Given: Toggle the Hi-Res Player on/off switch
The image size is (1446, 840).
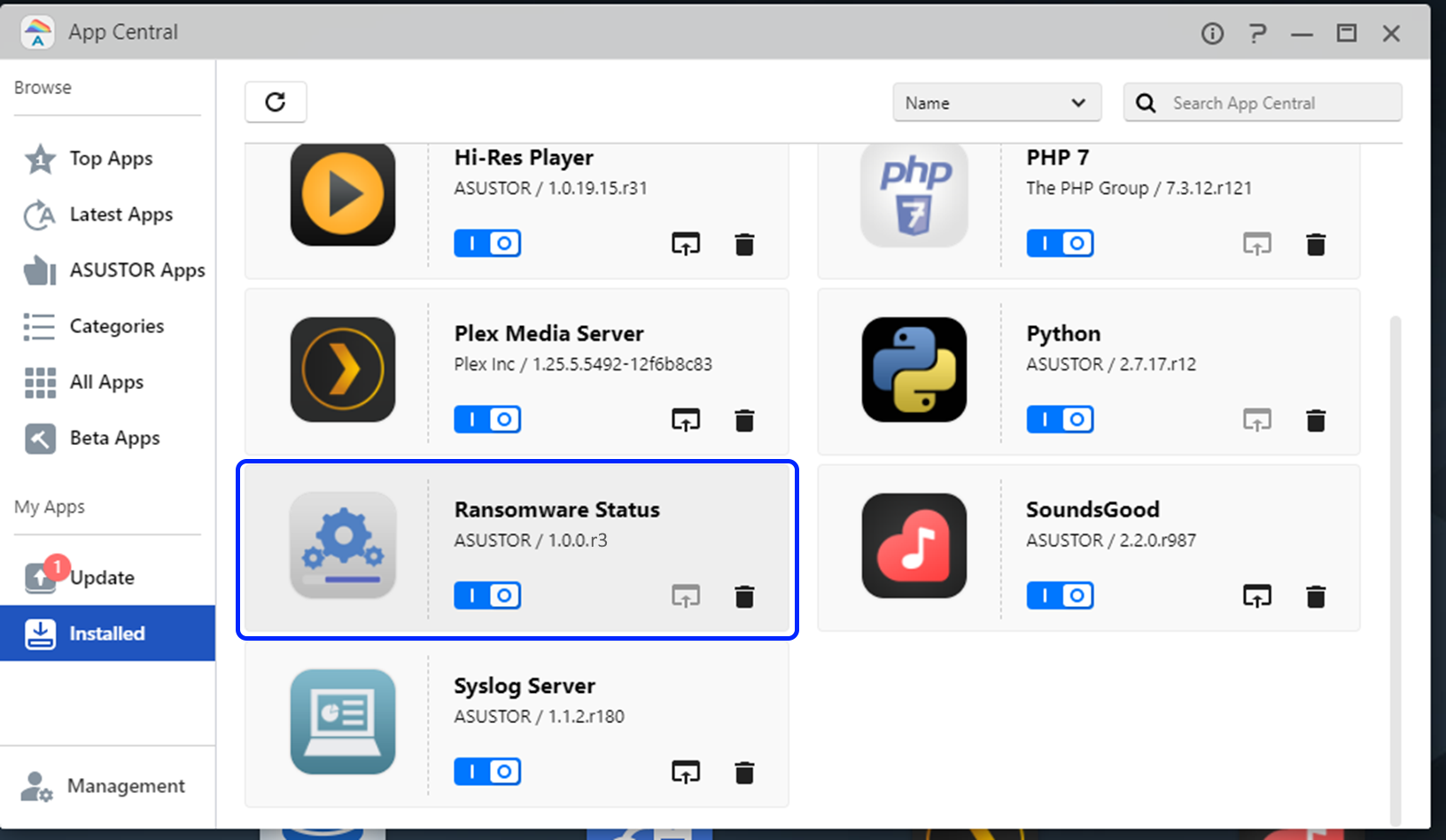Looking at the screenshot, I should click(487, 244).
